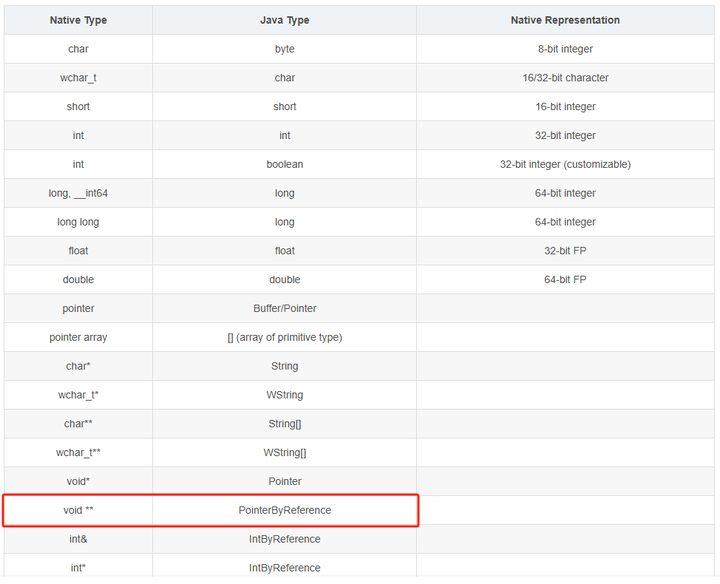This screenshot has width=720, height=584.
Task: Select the 'Buffer/Pointer' Java type cell
Action: 284,309
